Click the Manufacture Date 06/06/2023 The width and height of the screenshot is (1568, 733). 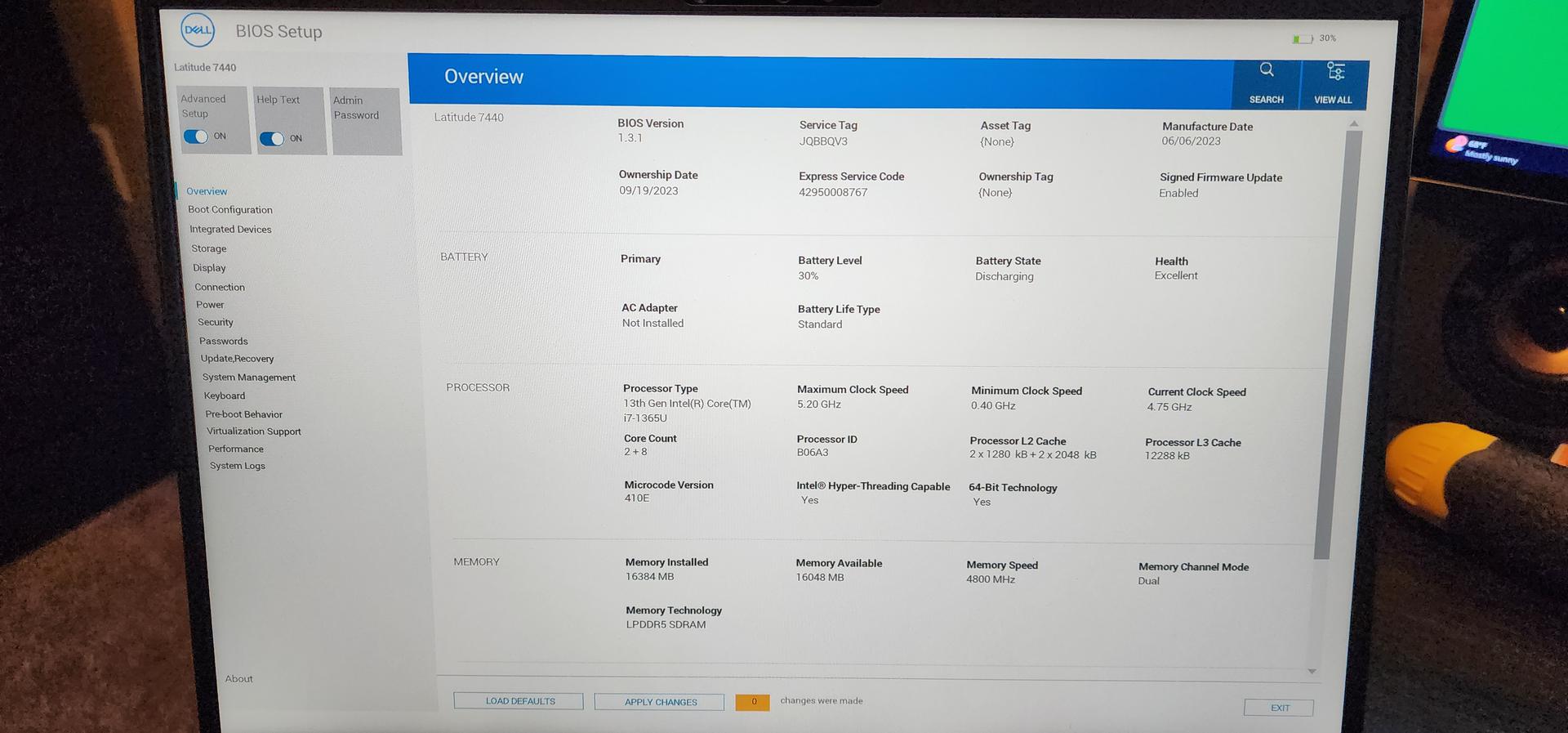1191,141
